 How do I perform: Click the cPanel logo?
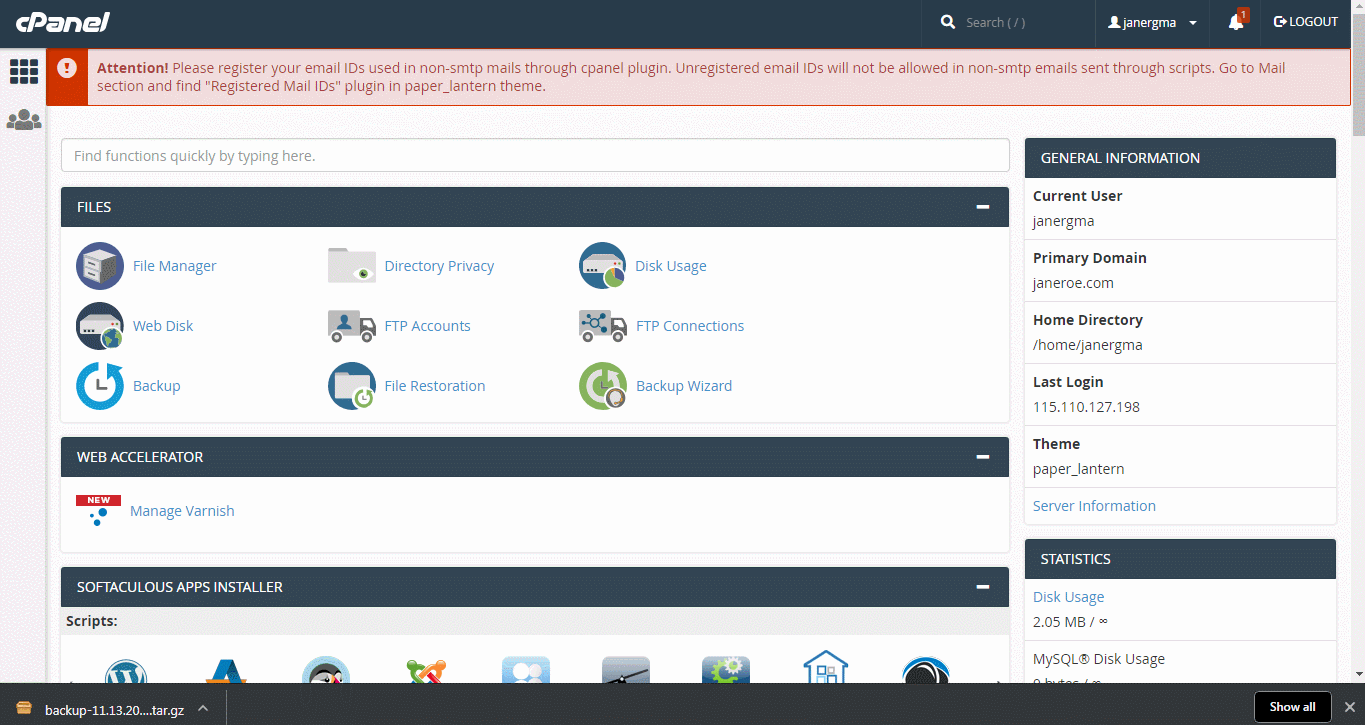63,22
